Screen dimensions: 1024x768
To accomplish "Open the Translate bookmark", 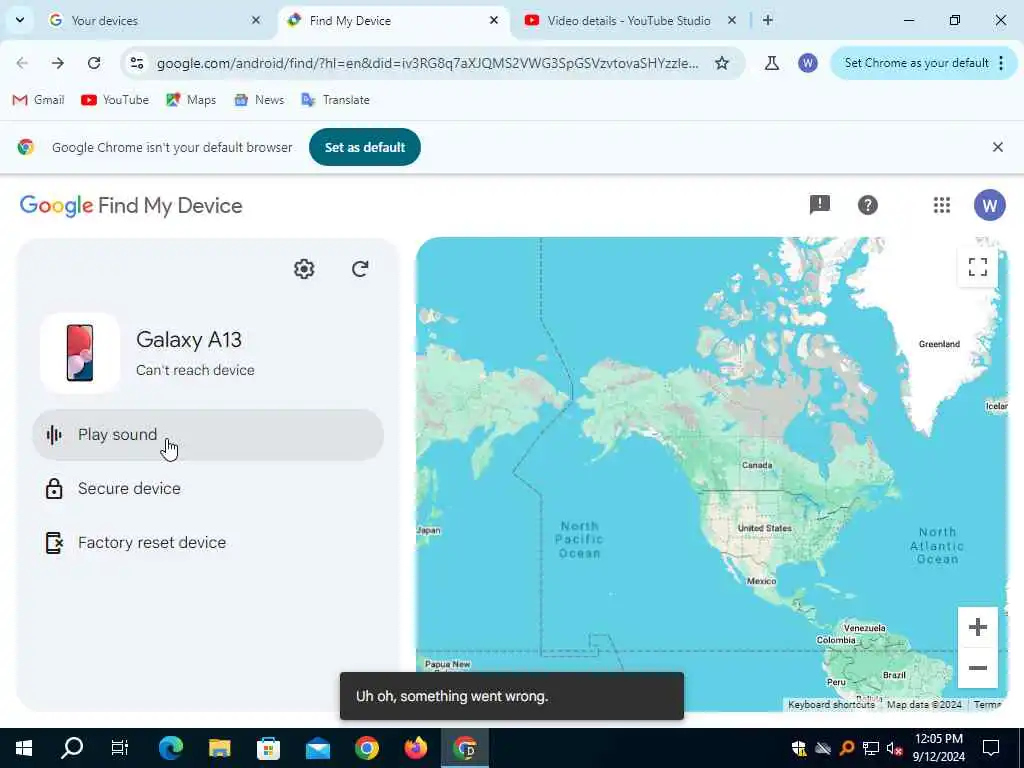I will click(336, 100).
